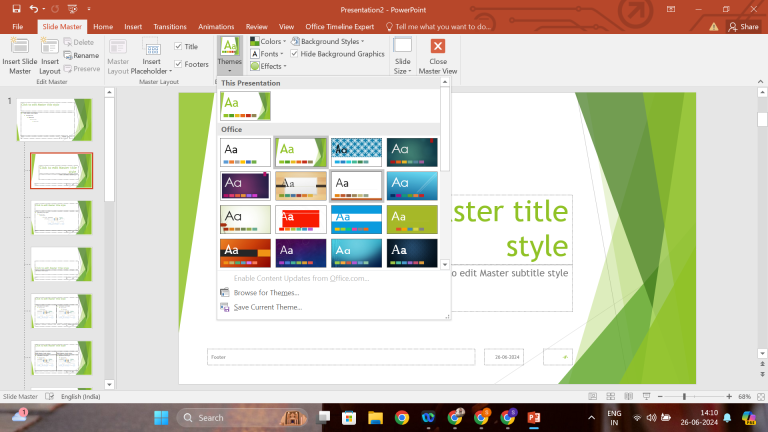Switch to Reading view icon
The image size is (768, 432).
(x=628, y=396)
